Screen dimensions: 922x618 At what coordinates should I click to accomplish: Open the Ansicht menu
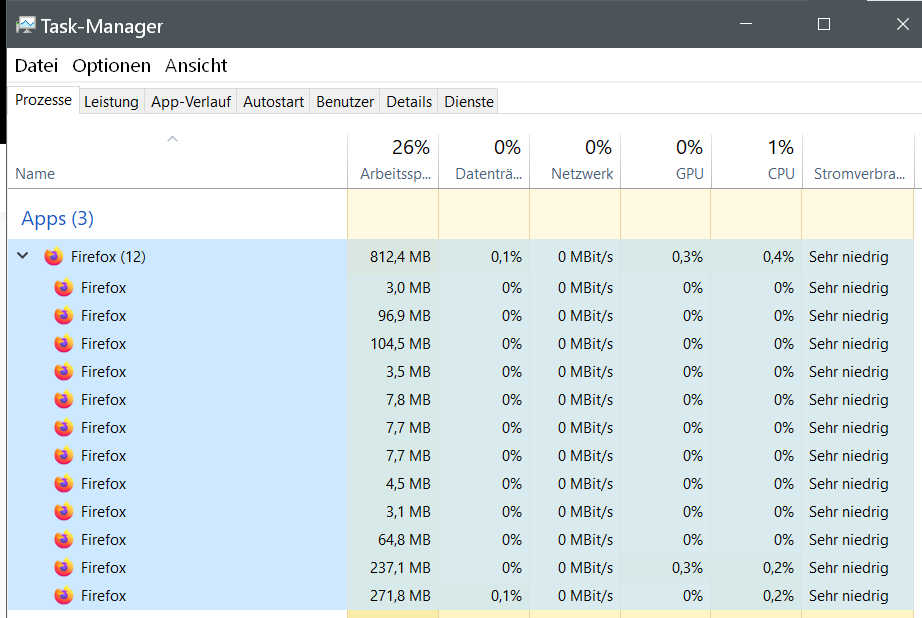(196, 66)
